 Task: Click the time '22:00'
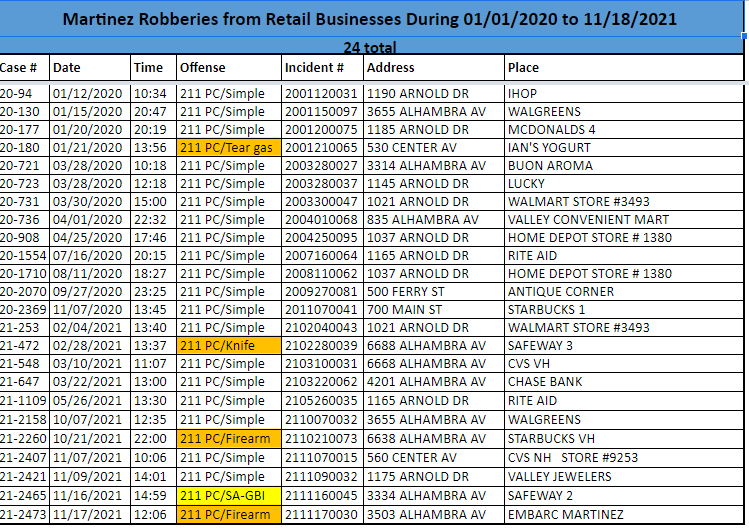(153, 438)
